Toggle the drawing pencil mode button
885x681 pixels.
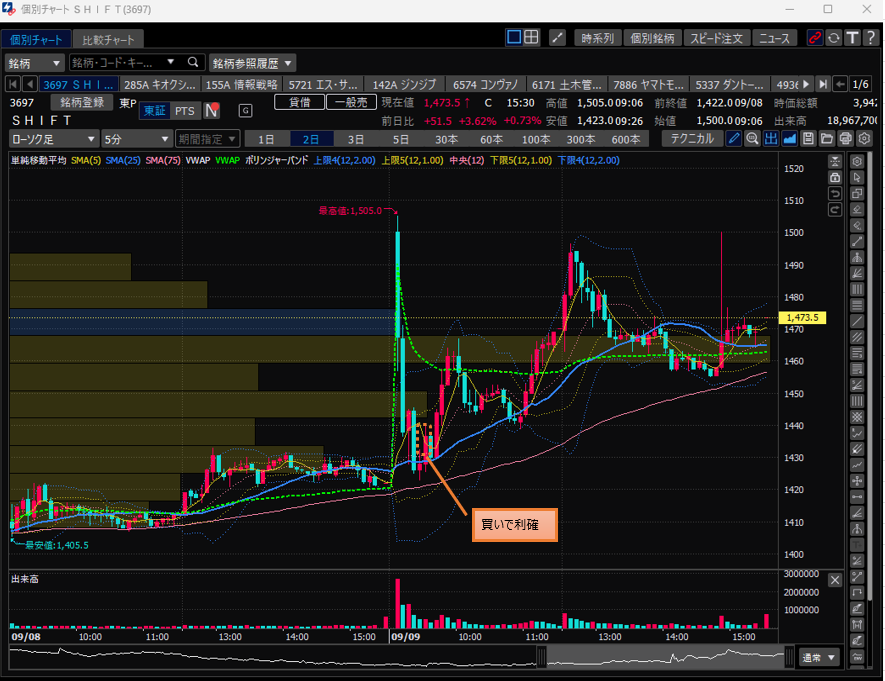(734, 139)
